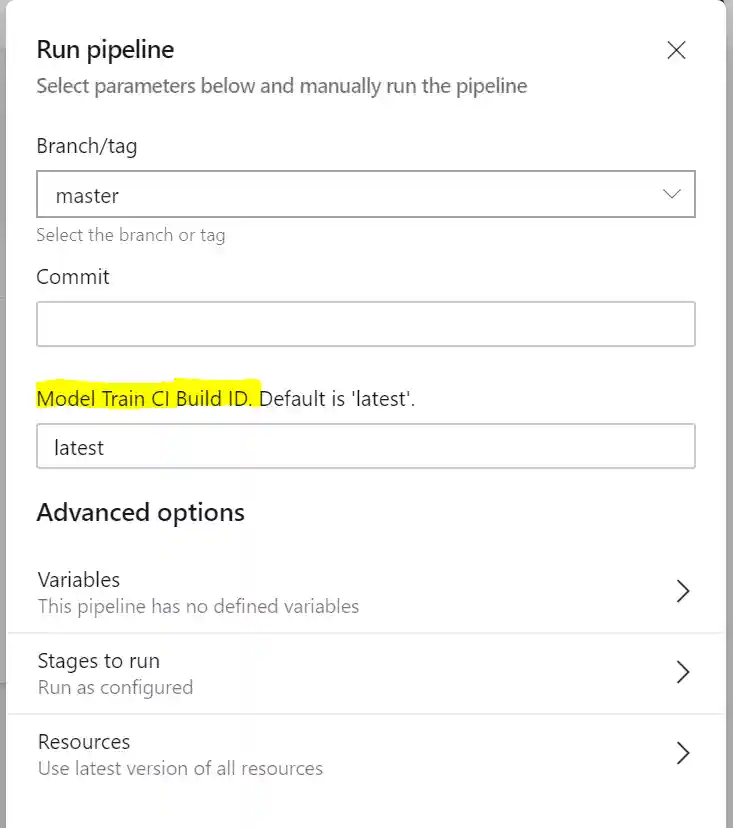Screen dimensions: 733x828
Task: Expand the Branch/tag dropdown chevron
Action: [x=672, y=195]
